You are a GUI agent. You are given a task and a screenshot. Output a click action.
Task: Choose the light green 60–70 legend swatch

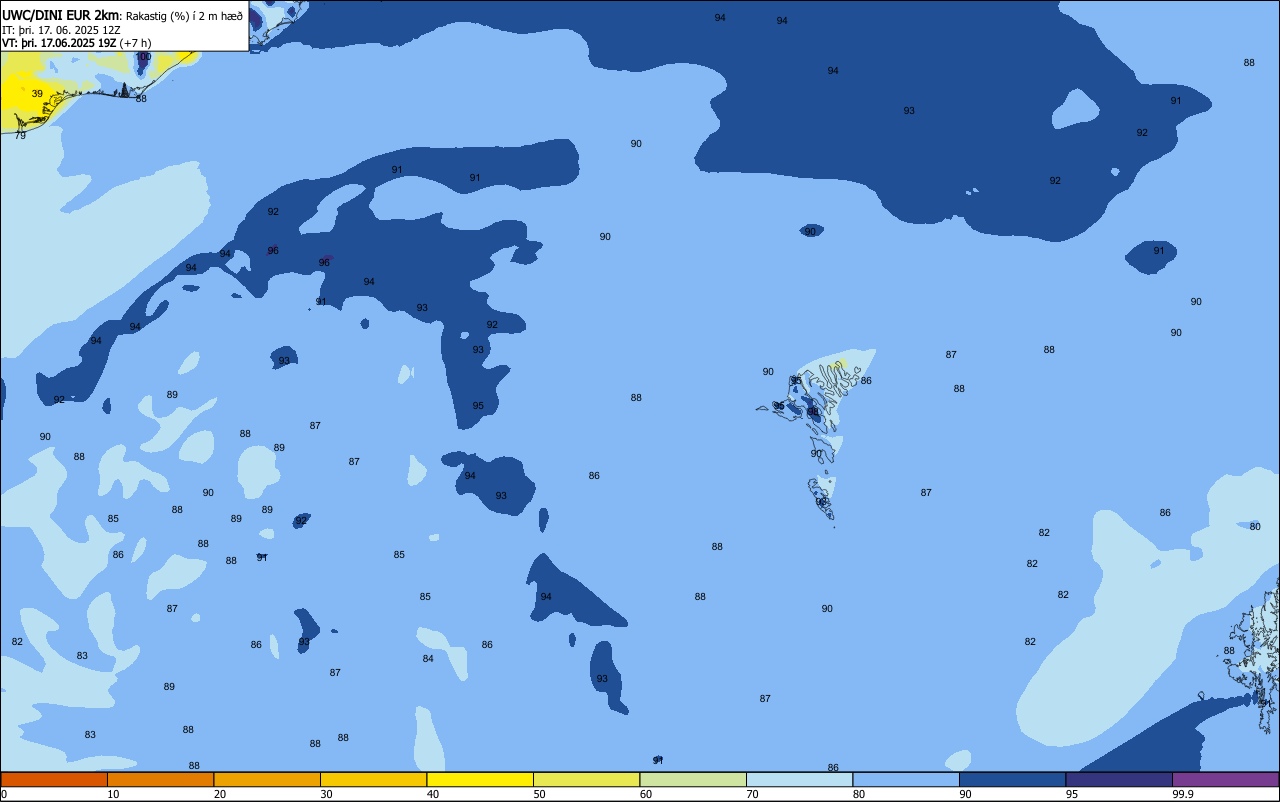(x=693, y=779)
